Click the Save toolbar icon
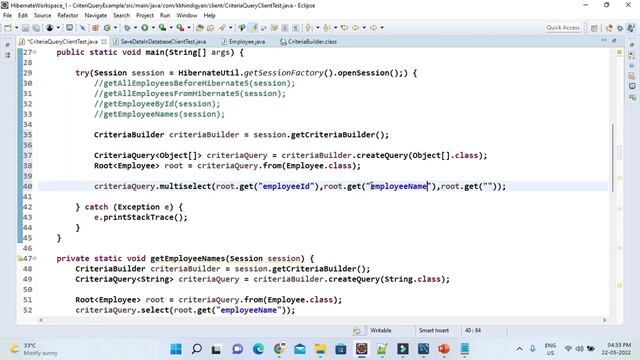This screenshot has width=640, height=360. click(x=25, y=28)
